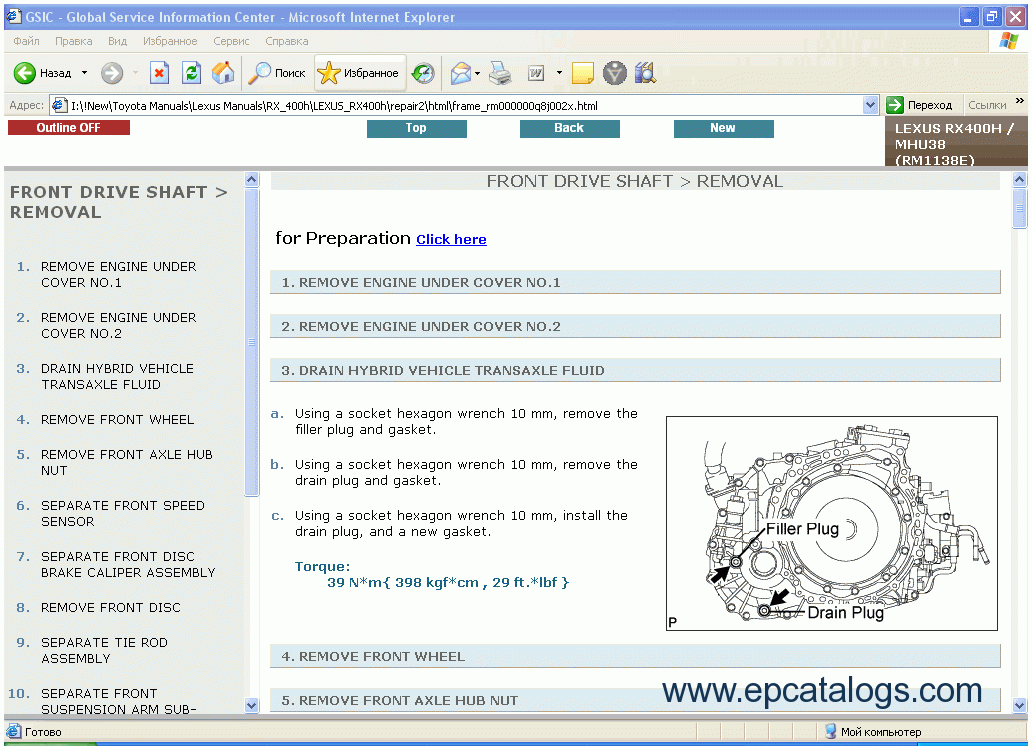
Task: Click the 'Готово' status bar text
Action: (43, 732)
